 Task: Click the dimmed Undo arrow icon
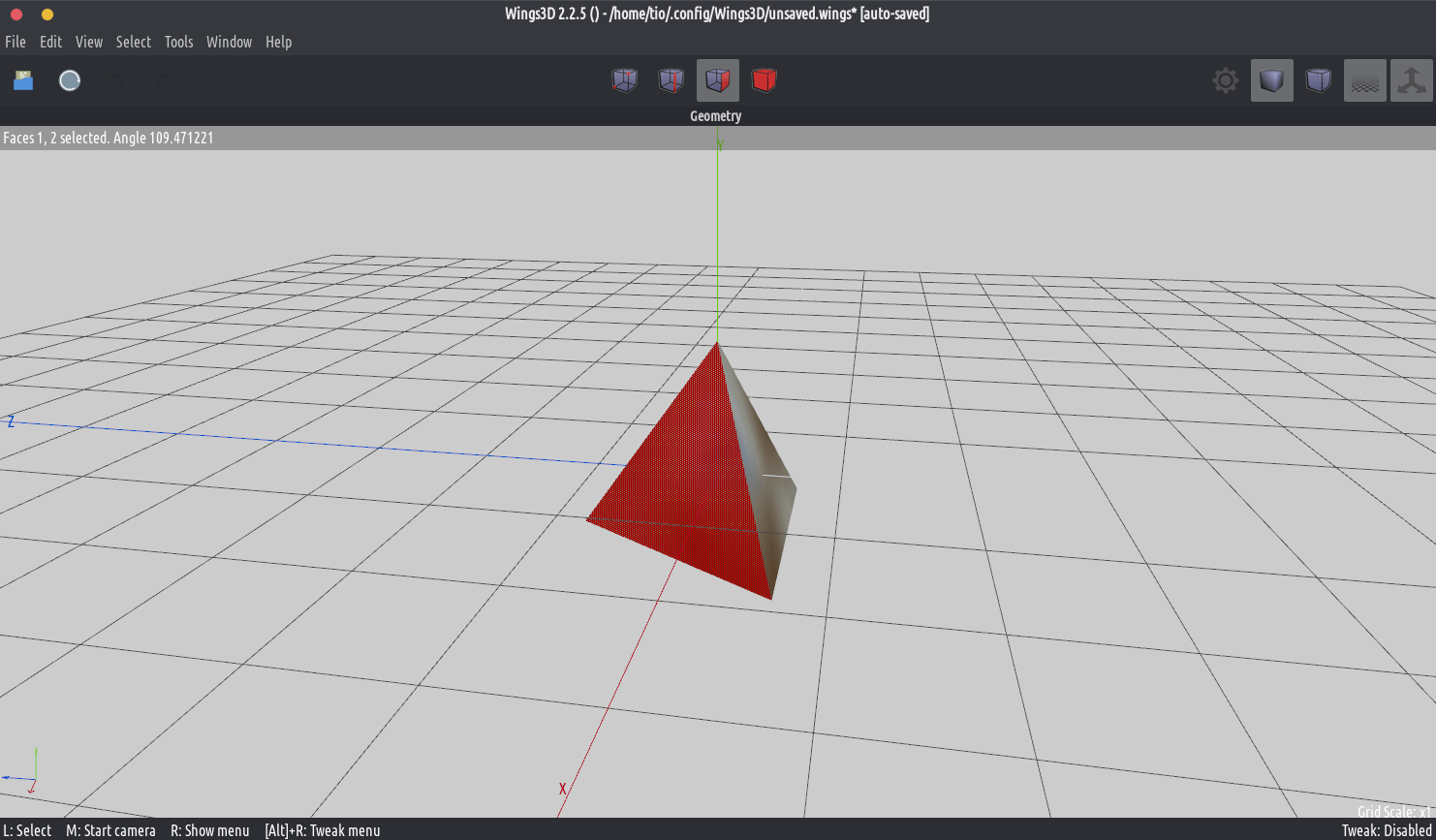pos(116,80)
